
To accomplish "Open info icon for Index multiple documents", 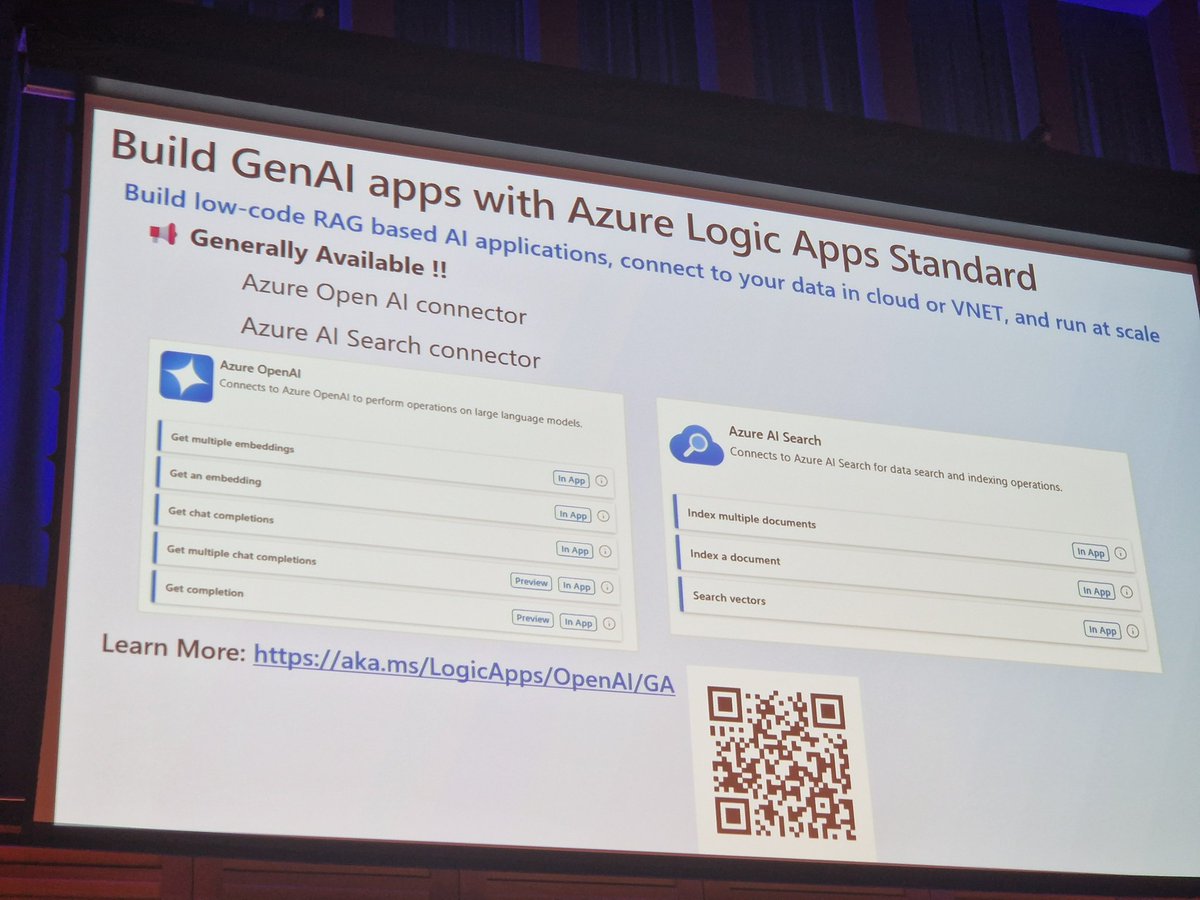I will (x=1122, y=552).
